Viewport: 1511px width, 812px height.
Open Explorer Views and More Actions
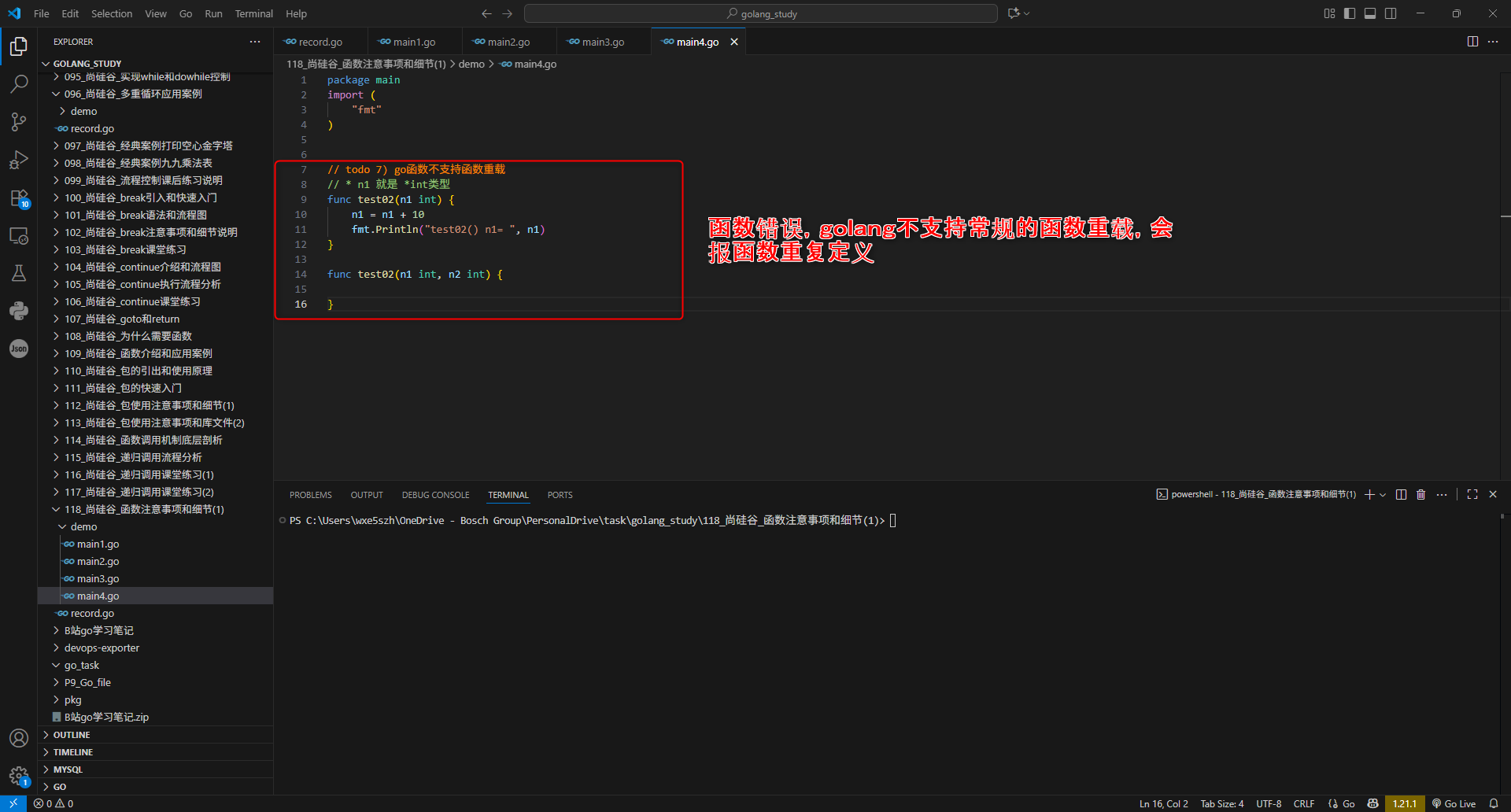pyautogui.click(x=255, y=42)
